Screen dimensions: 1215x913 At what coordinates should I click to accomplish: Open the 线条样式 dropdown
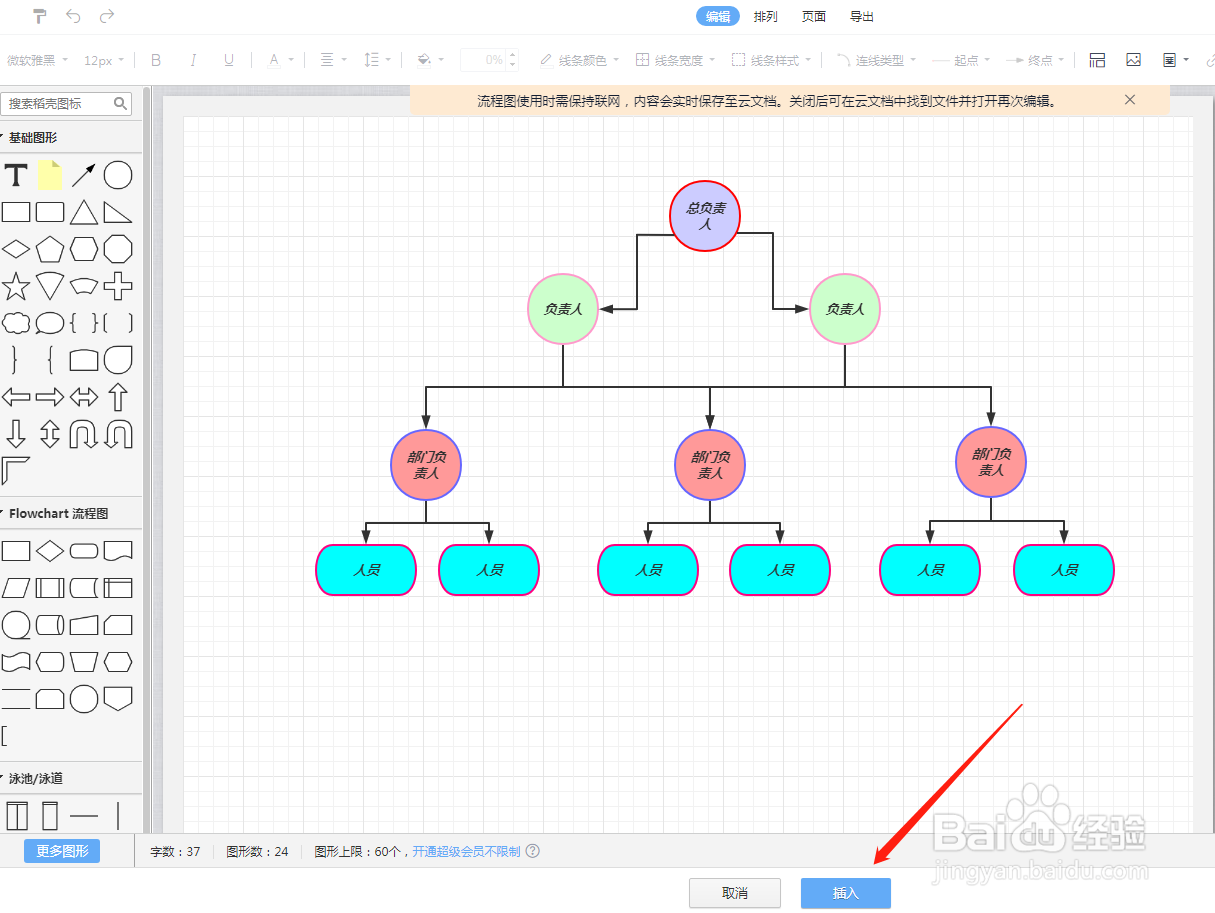(x=771, y=60)
